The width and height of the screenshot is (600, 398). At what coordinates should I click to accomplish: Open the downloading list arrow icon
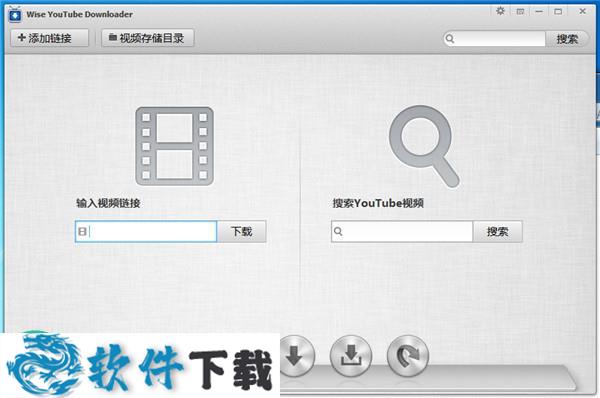click(295, 356)
